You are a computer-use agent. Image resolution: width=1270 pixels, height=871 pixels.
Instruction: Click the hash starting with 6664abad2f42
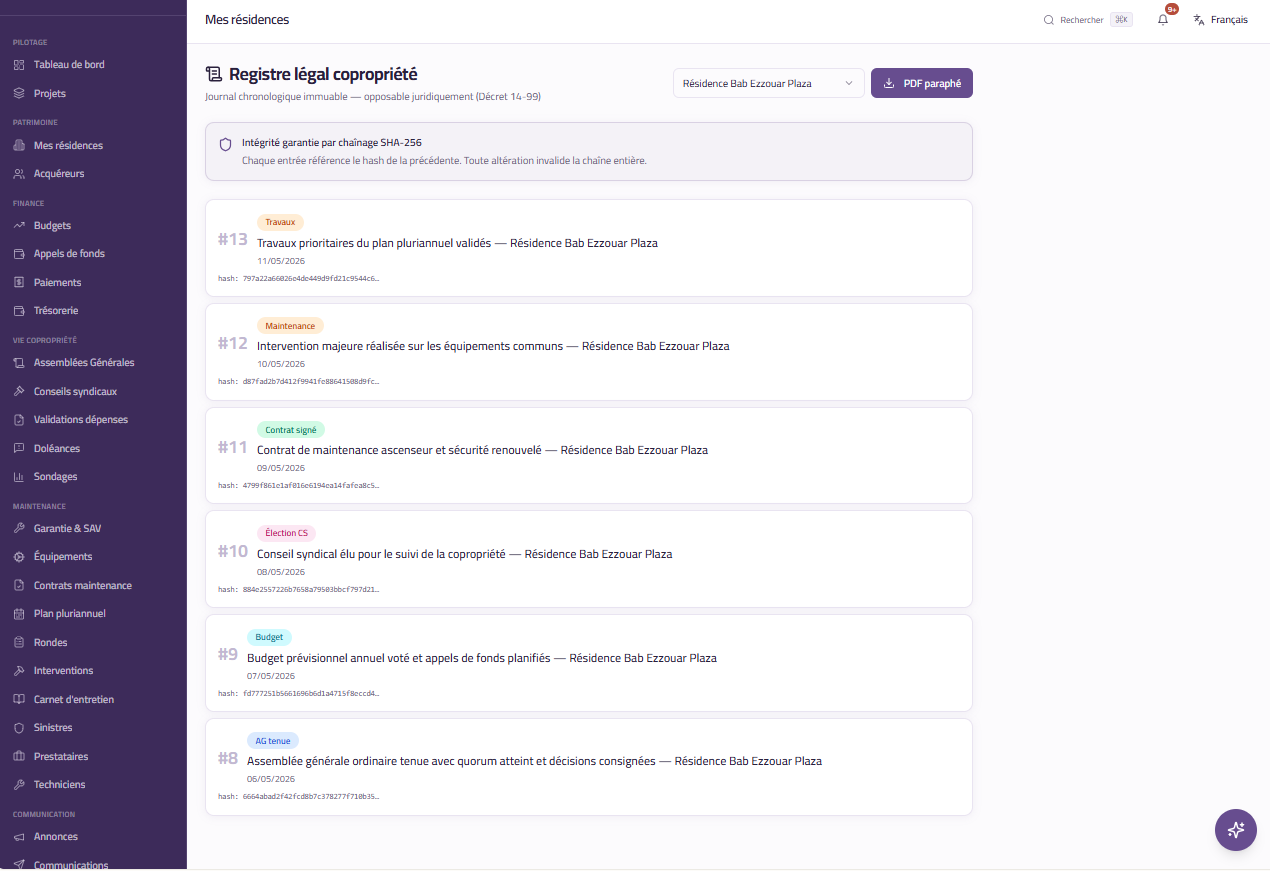pos(311,797)
